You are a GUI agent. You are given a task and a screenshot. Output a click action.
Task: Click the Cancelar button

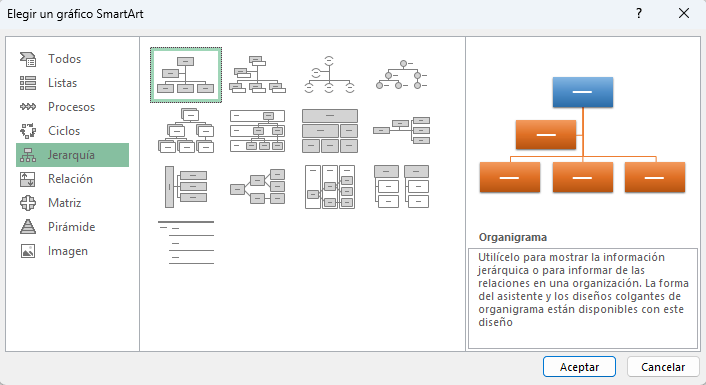click(x=663, y=367)
